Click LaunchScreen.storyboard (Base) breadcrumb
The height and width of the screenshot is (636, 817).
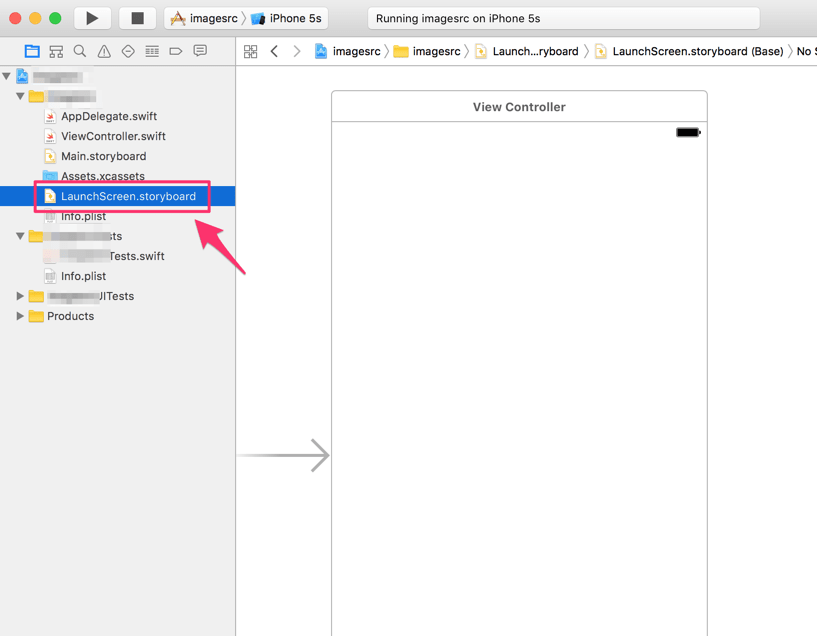[689, 51]
